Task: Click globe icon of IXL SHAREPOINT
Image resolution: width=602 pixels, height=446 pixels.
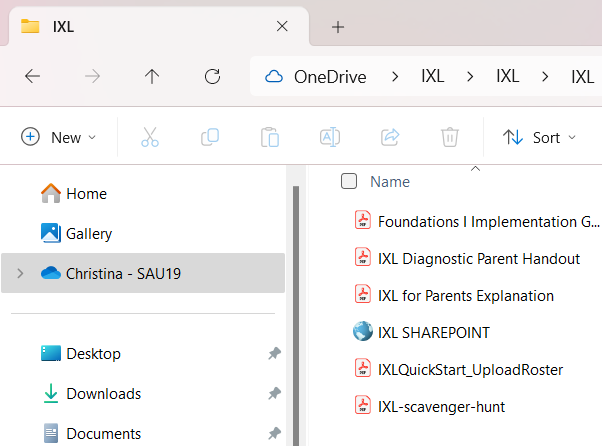Action: [x=363, y=331]
